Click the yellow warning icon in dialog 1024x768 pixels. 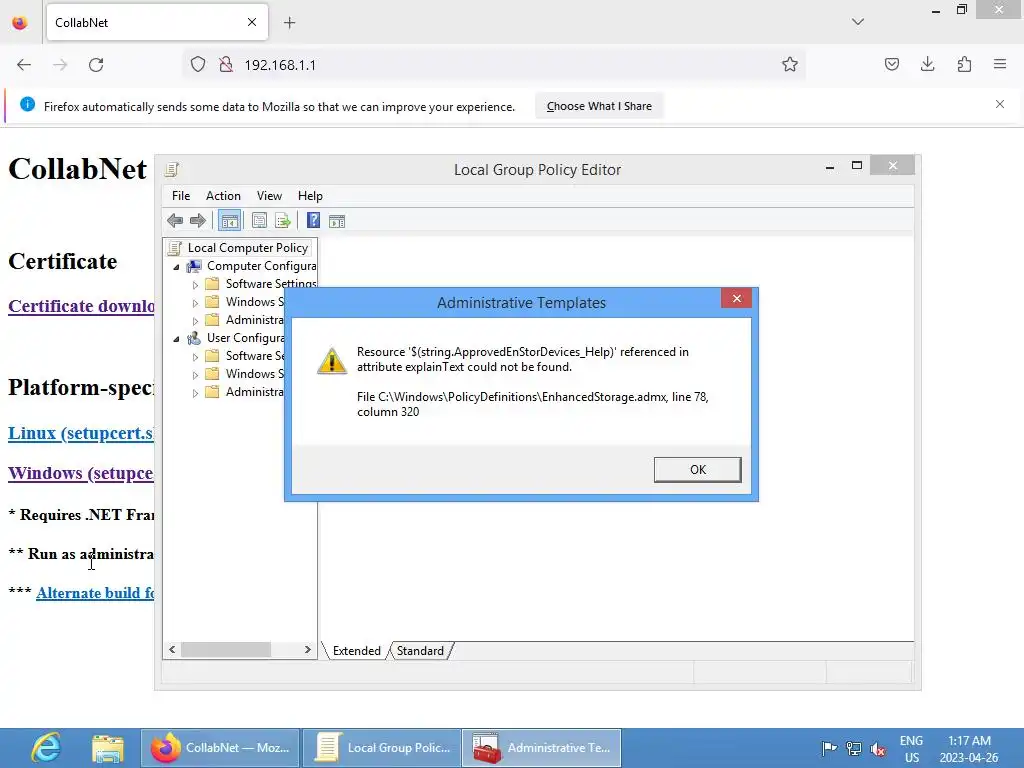pos(332,360)
